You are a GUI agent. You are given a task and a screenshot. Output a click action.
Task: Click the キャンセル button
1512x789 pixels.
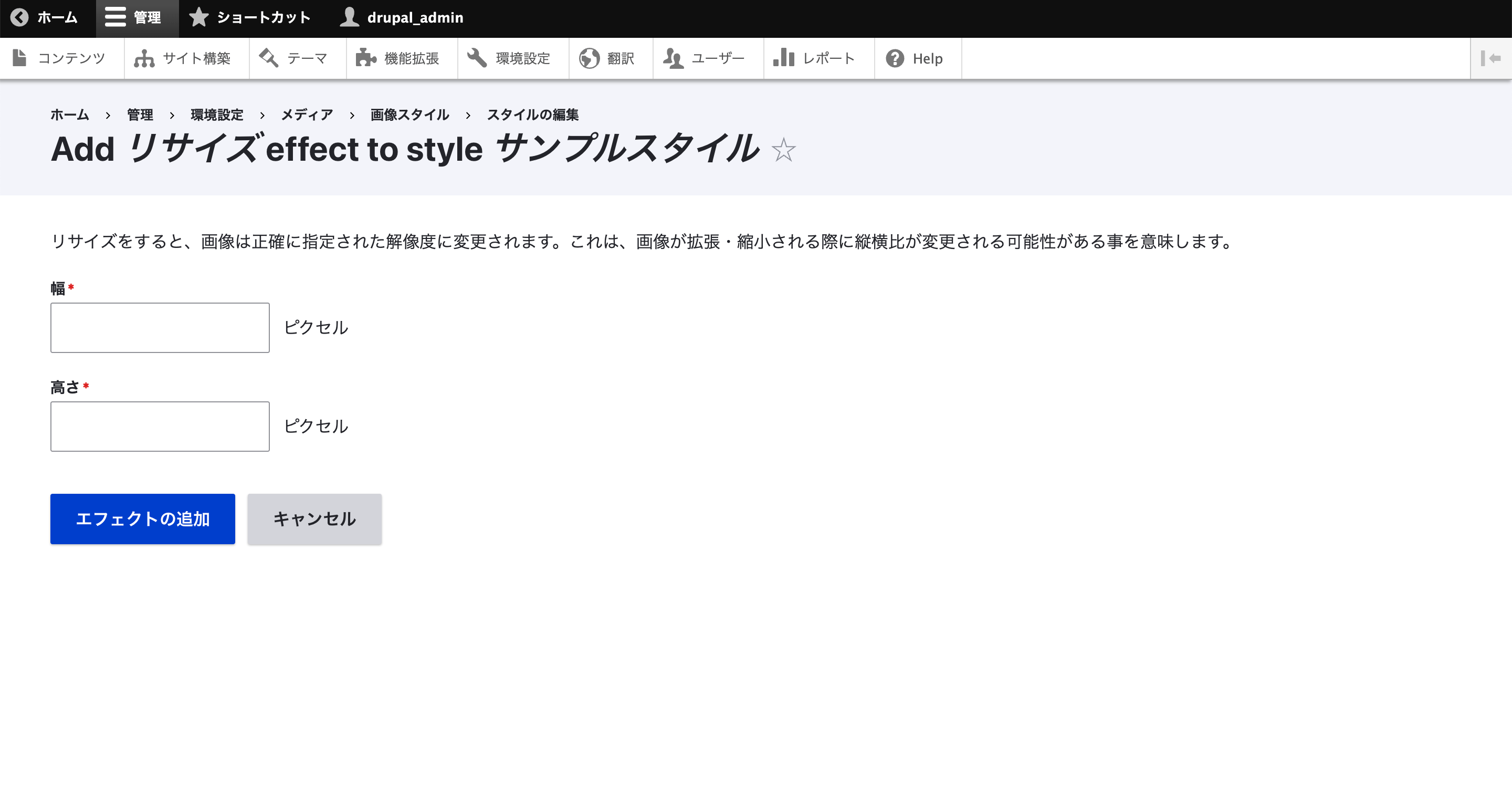click(x=314, y=519)
